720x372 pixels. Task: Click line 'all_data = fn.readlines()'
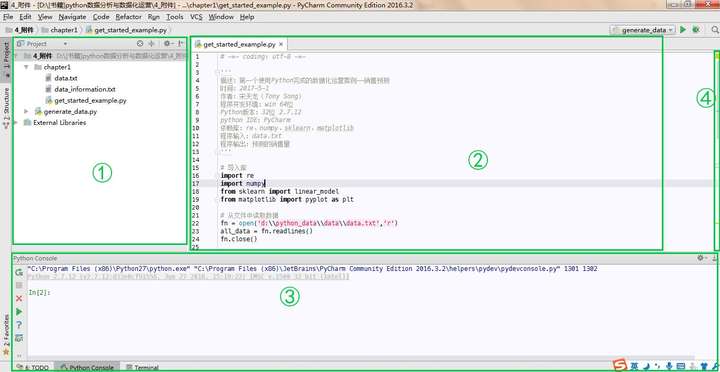click(266, 231)
